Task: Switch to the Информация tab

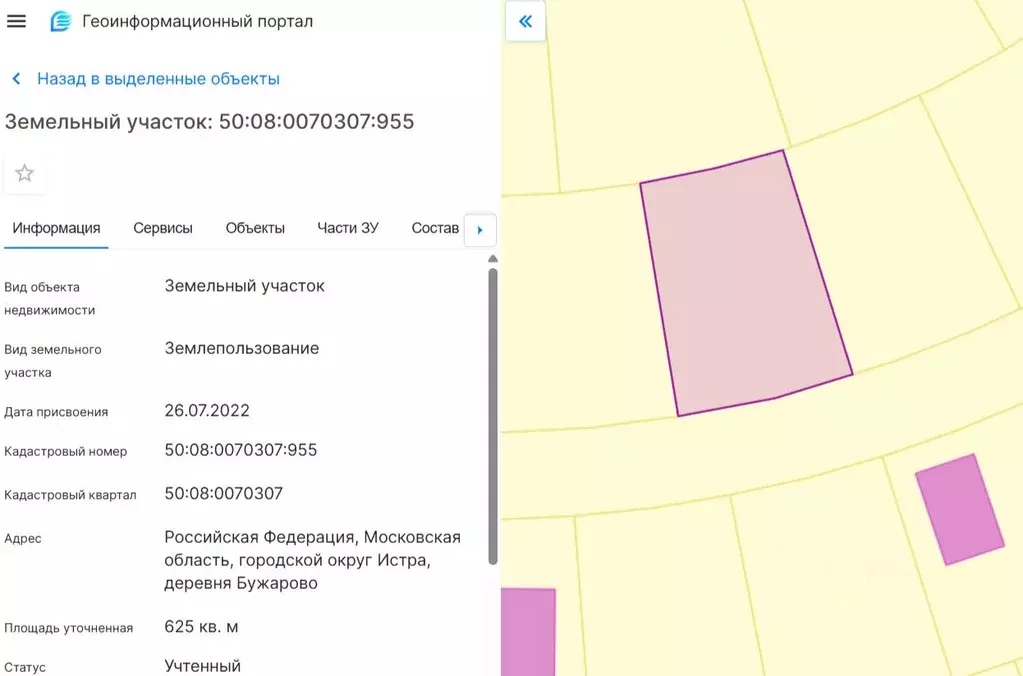Action: [x=56, y=228]
